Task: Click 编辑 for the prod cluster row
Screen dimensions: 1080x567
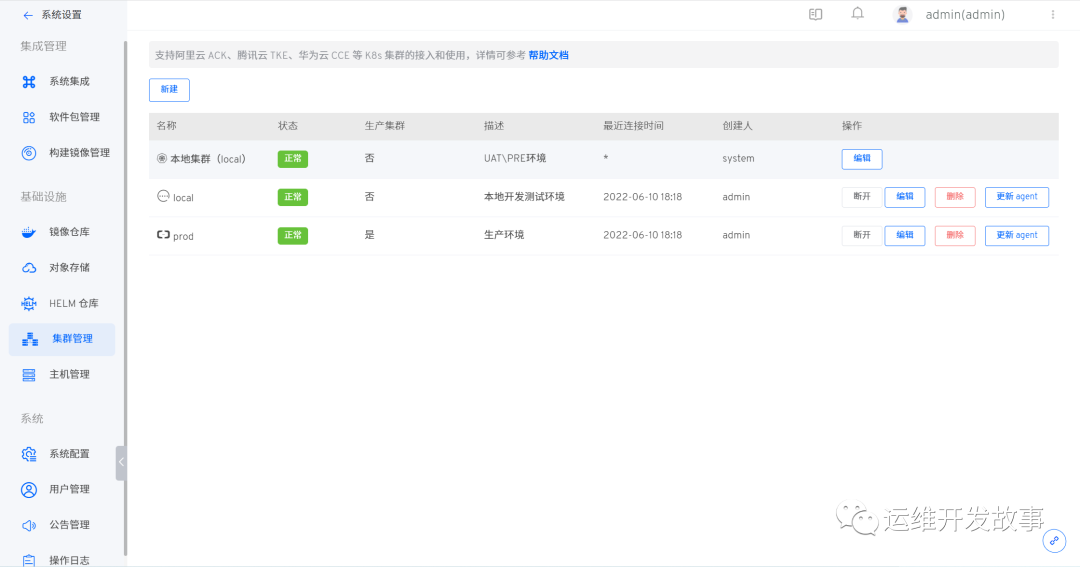Action: (904, 236)
